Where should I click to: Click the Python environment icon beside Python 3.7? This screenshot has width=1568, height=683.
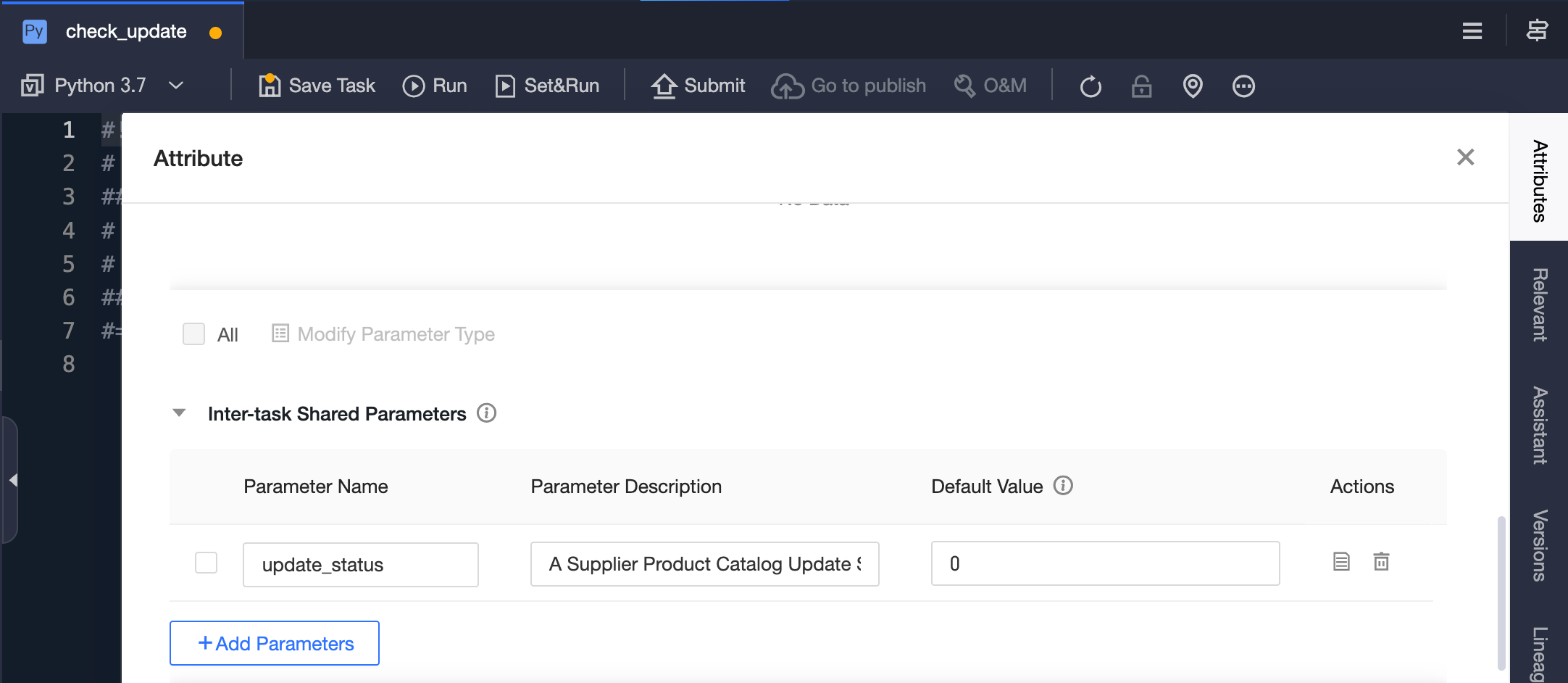33,86
